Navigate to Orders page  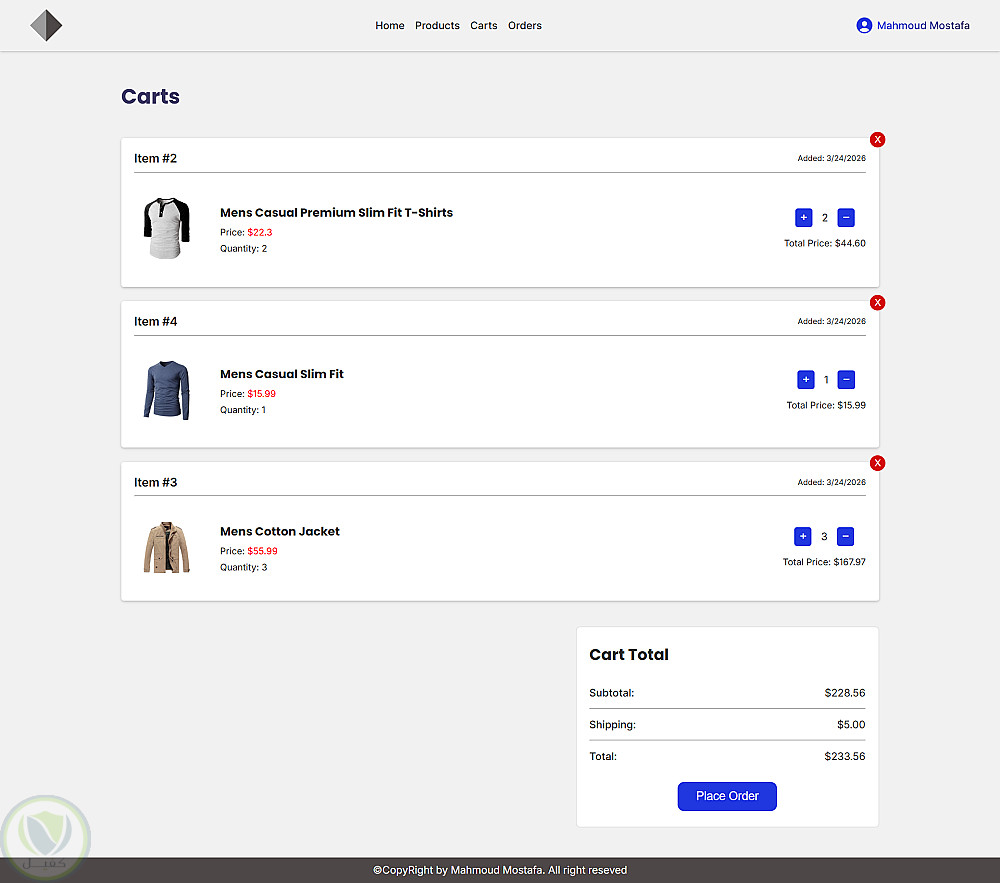click(x=524, y=26)
